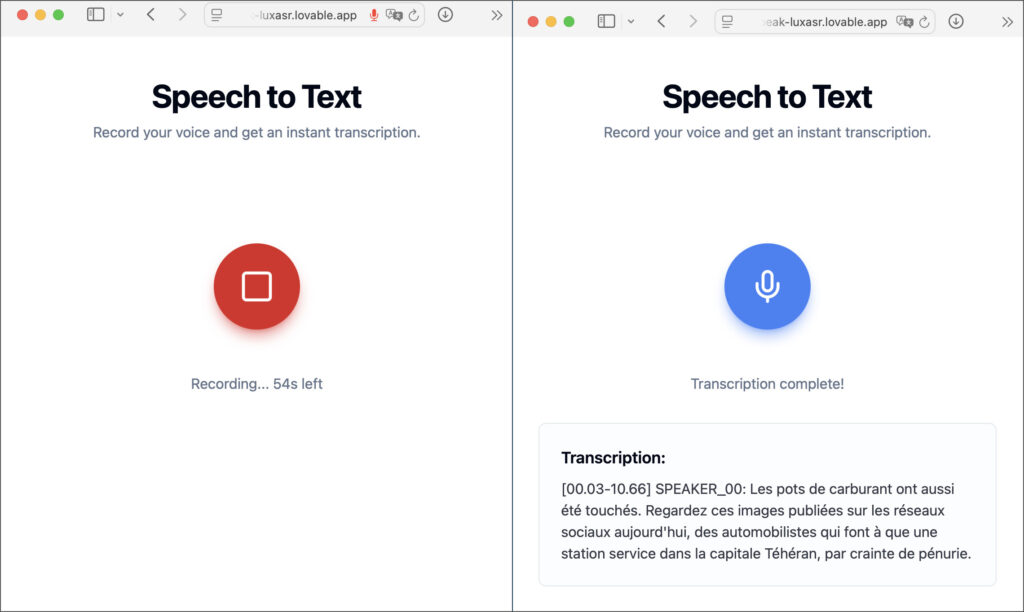
Task: Show downloads in the transcription-complete window
Action: [x=956, y=21]
